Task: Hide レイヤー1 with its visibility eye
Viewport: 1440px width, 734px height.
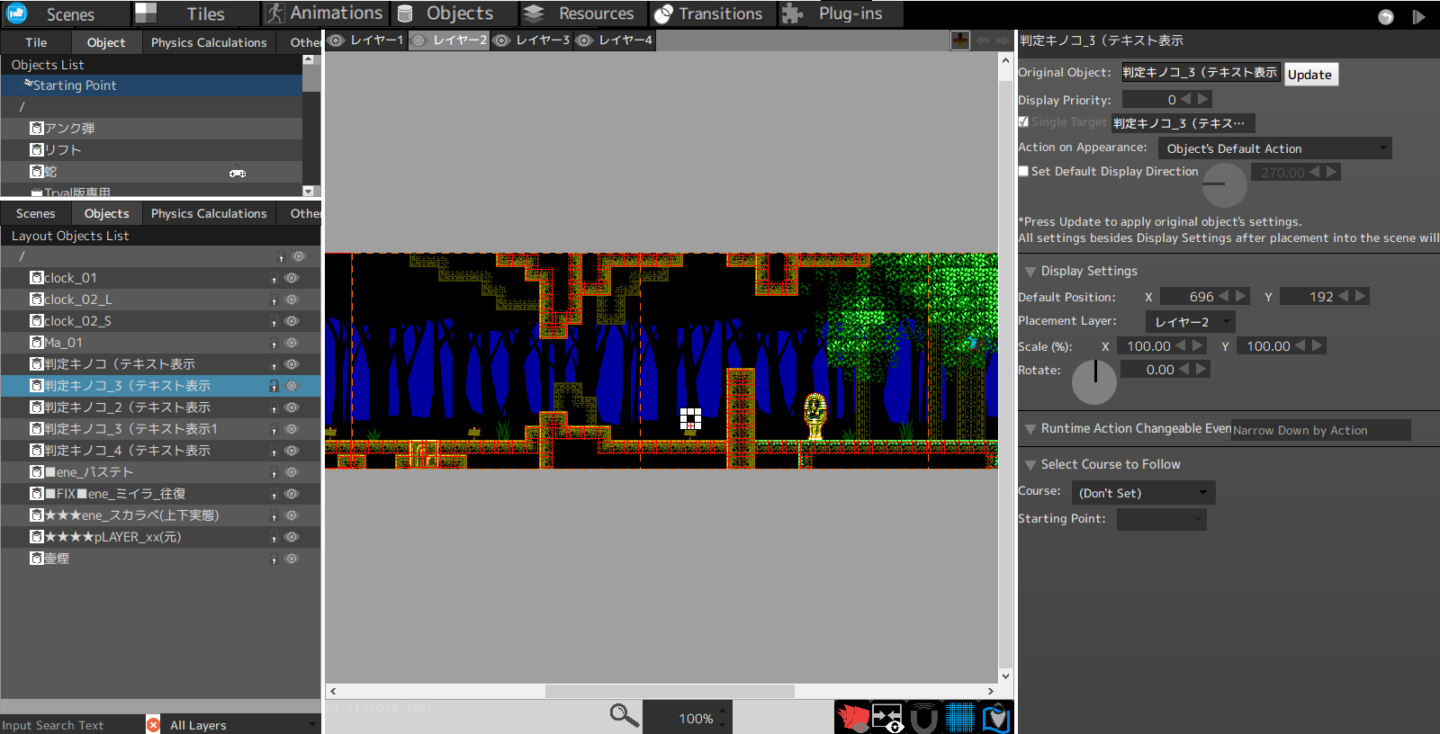Action: click(336, 40)
